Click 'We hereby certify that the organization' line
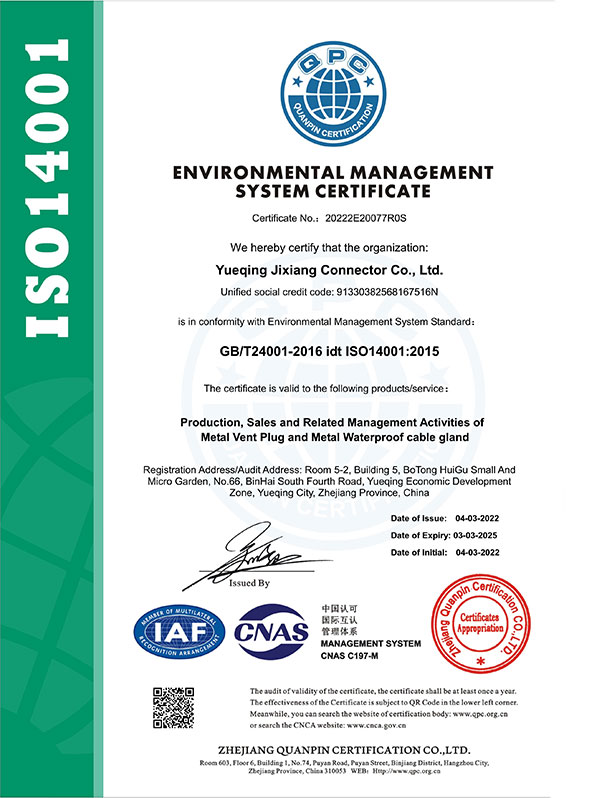600x798 pixels. coord(329,248)
